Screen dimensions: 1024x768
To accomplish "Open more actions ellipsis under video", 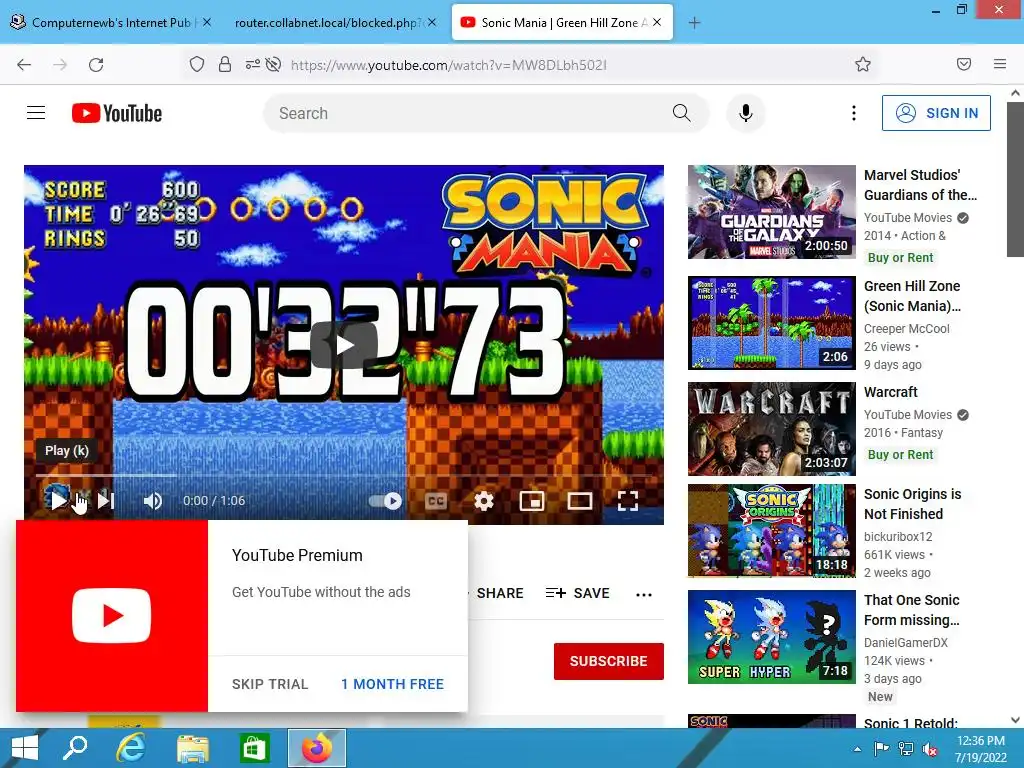I will point(644,594).
